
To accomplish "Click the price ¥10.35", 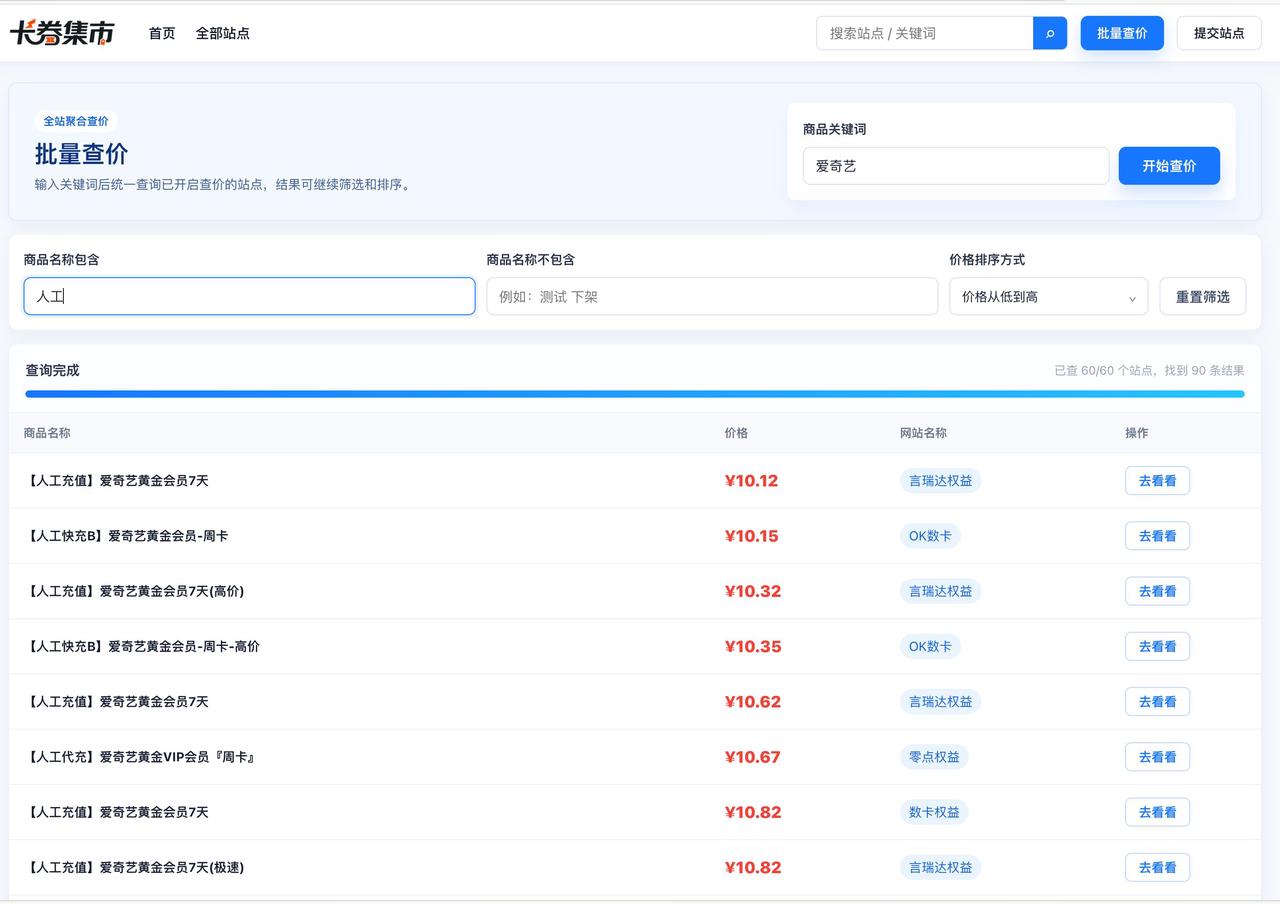I will tap(753, 646).
